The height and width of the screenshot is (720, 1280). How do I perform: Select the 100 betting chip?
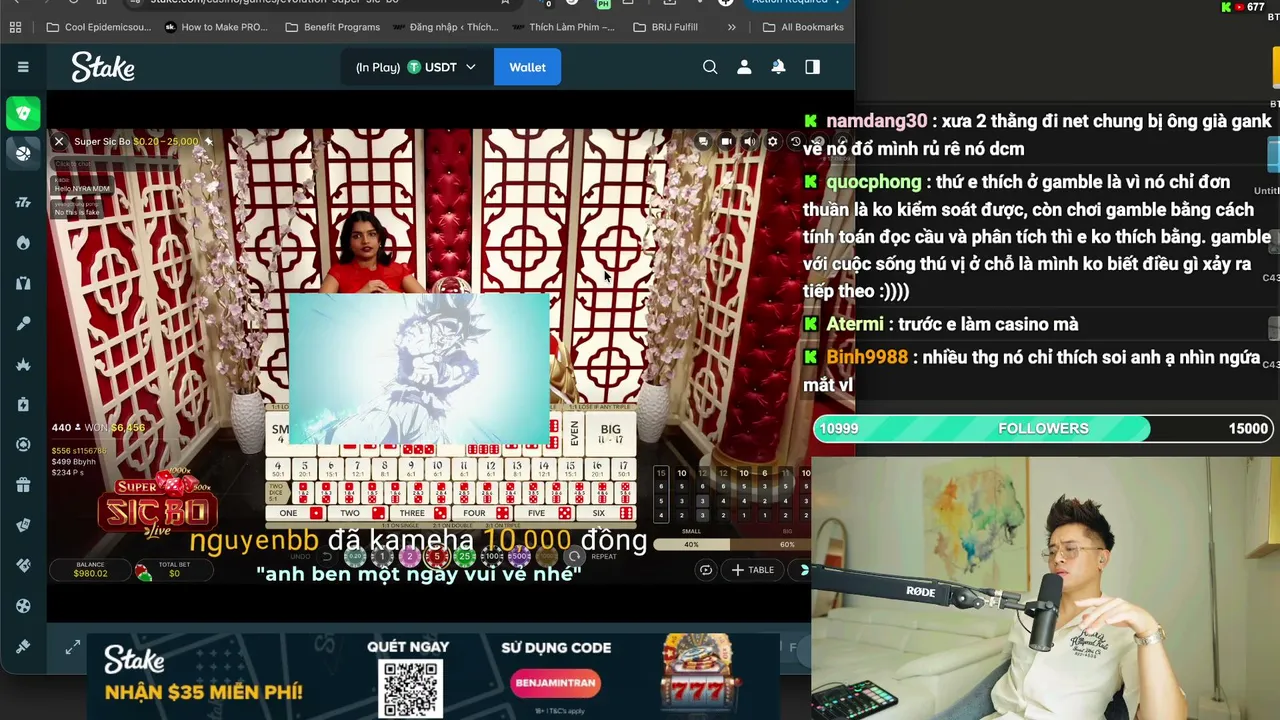point(492,556)
